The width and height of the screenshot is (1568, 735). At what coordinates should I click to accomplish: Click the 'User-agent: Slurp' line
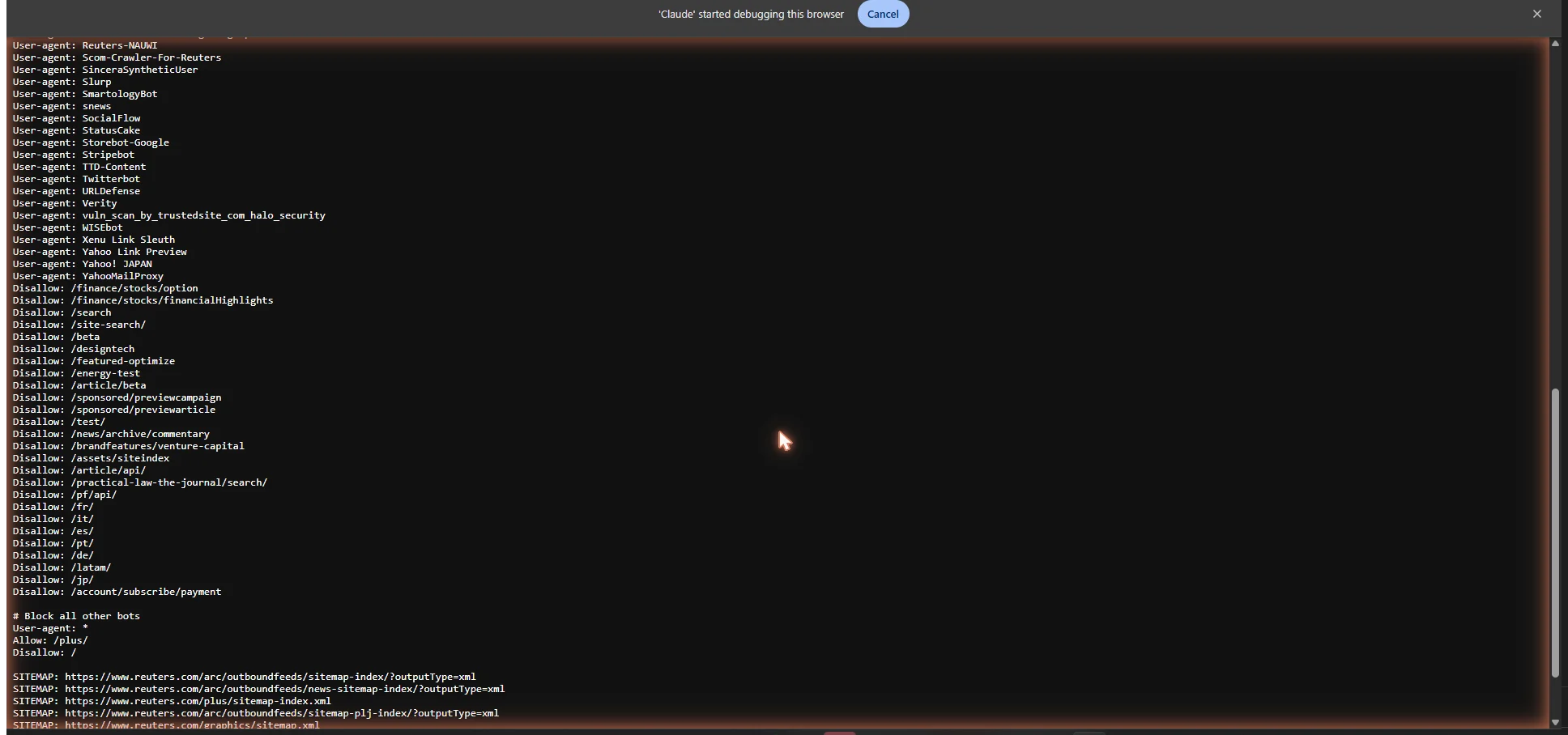tap(62, 82)
